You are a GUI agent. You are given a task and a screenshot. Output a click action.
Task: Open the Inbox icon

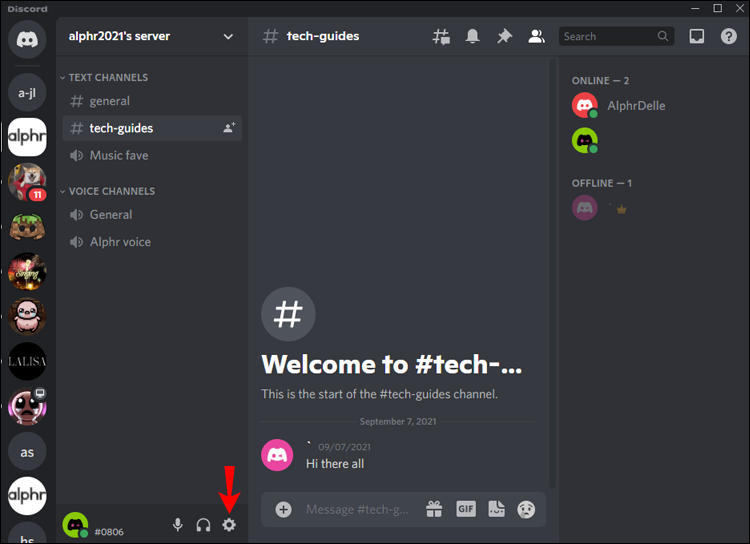(x=696, y=36)
